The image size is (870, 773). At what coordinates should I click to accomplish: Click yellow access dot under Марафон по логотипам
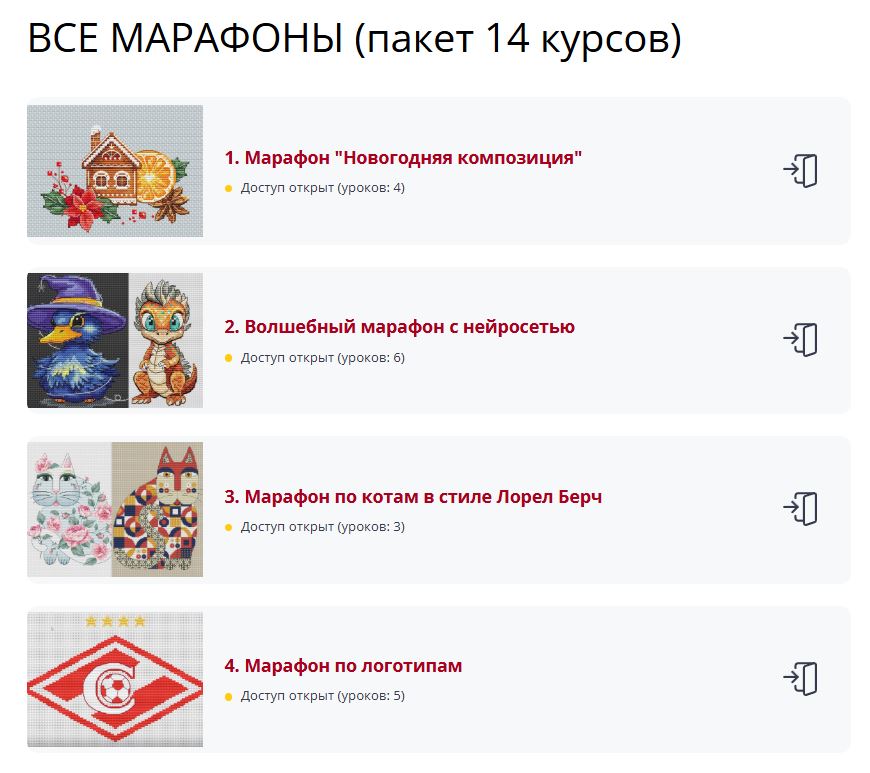coord(228,696)
